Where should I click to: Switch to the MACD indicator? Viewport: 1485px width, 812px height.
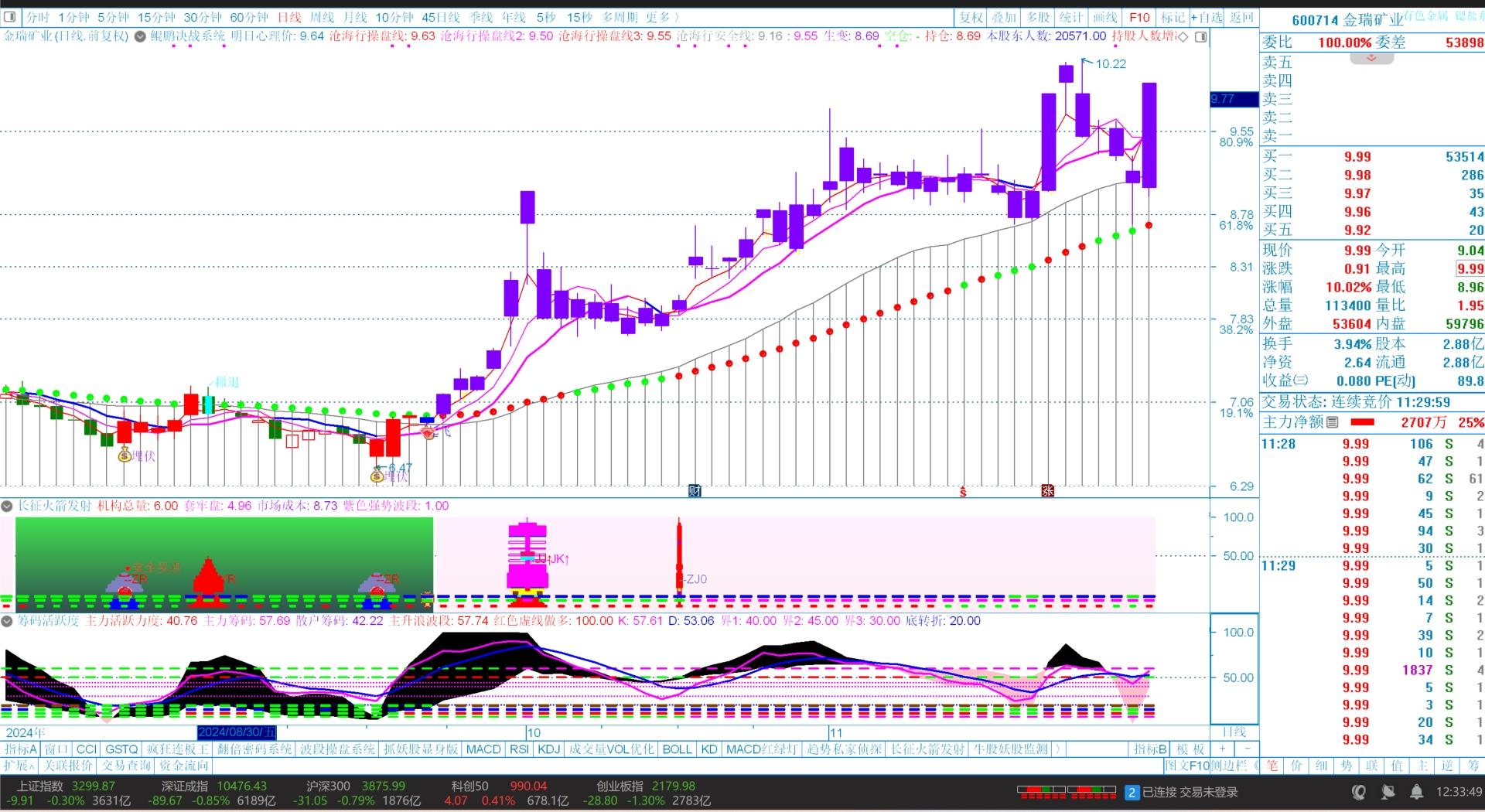coord(483,749)
